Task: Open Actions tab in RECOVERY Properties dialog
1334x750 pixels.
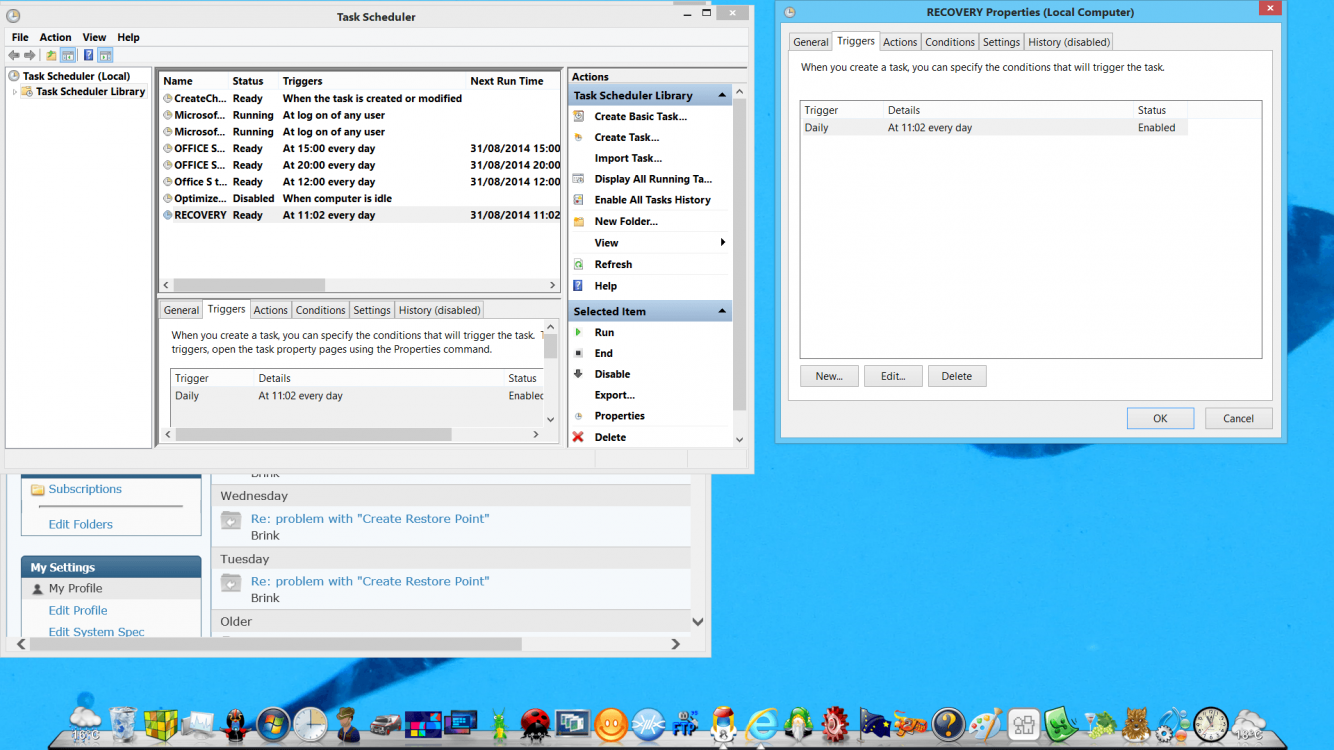Action: coord(900,42)
